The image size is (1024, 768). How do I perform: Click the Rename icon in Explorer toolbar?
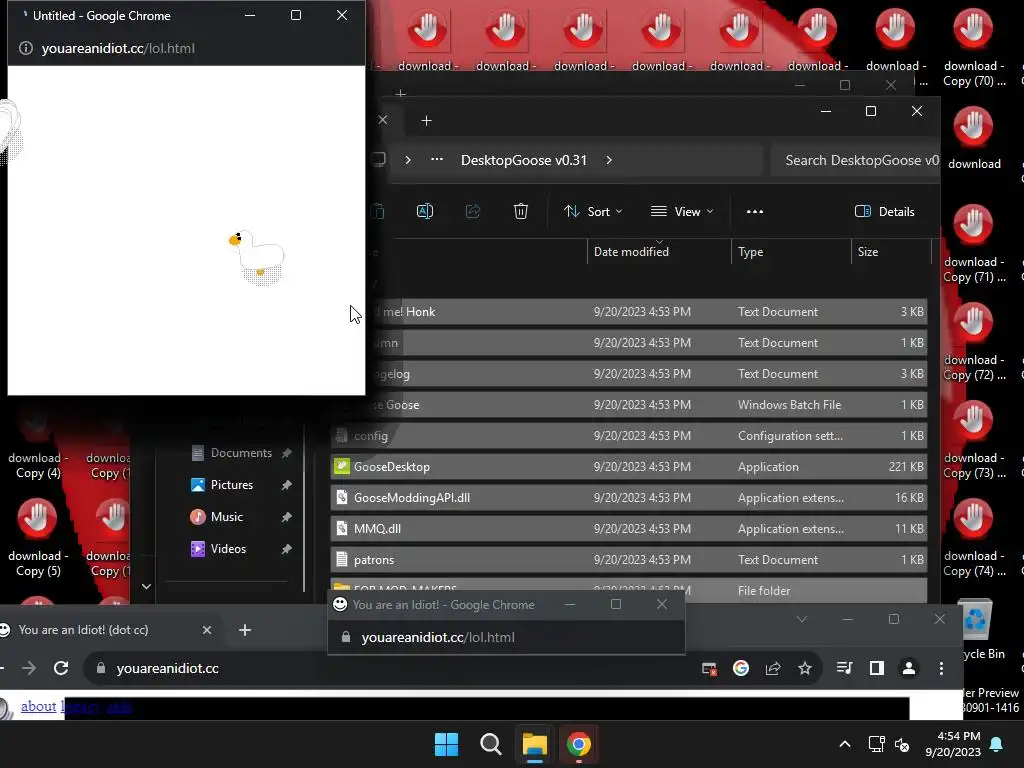pos(424,211)
